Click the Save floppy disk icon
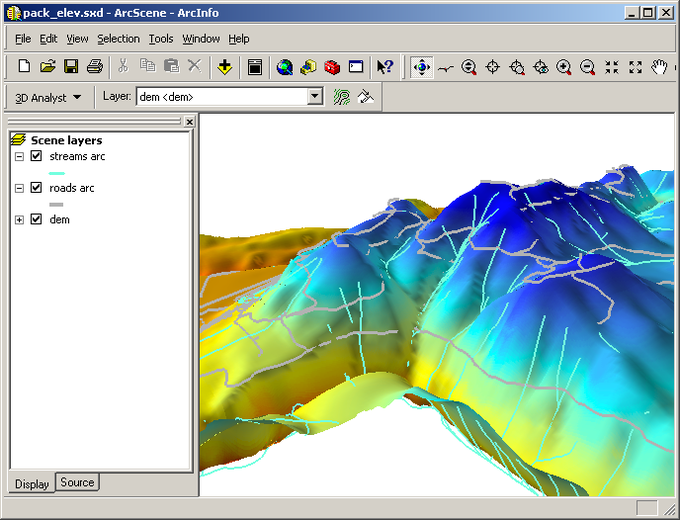 (x=71, y=67)
